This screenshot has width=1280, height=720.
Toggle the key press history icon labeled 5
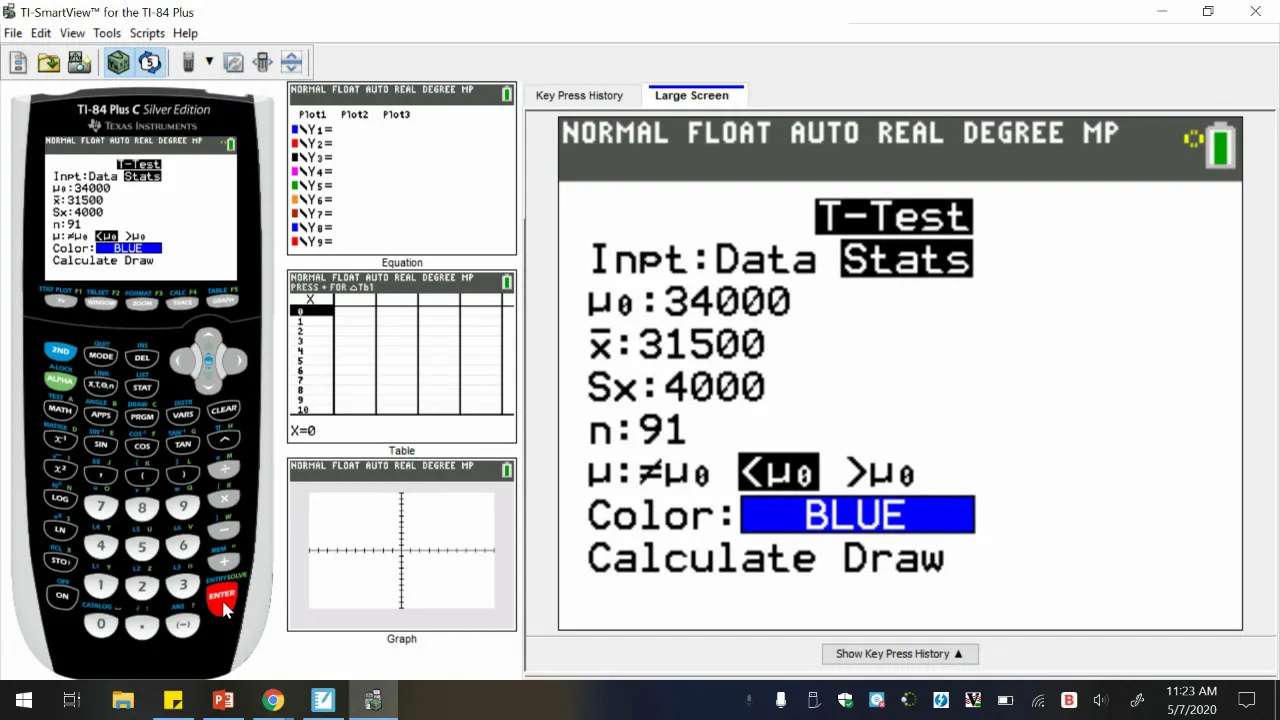tap(149, 63)
